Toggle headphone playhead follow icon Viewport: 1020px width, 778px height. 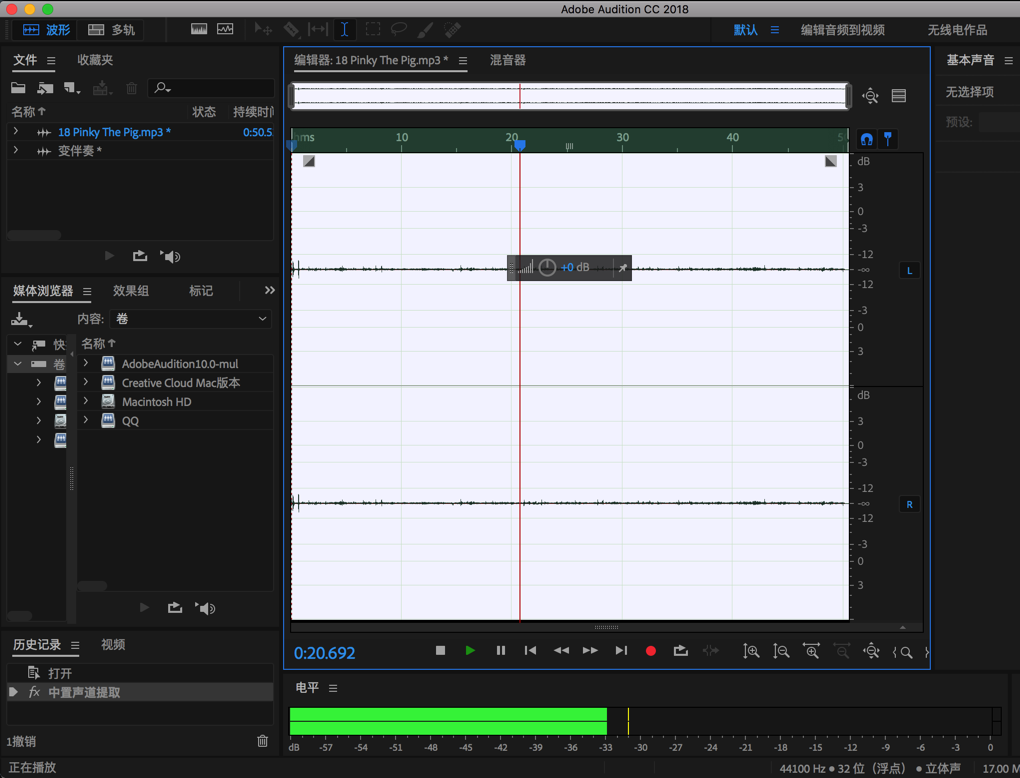coord(866,139)
